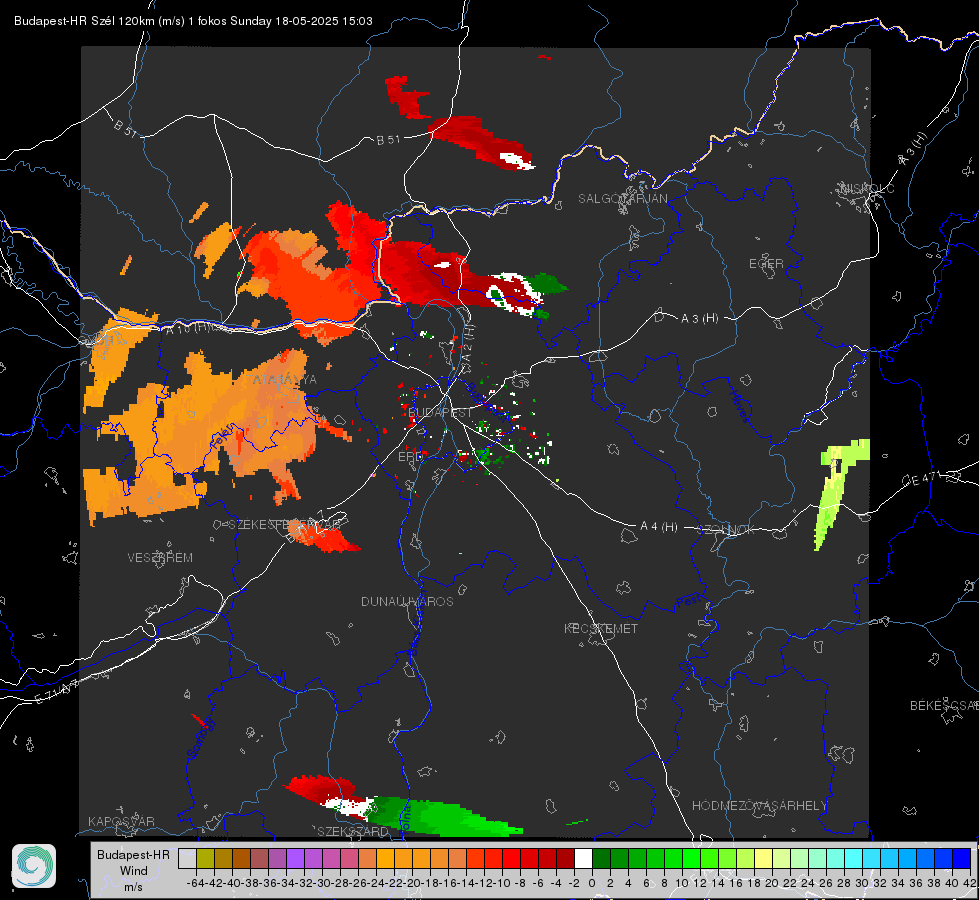Select the VESZPRÉM city label
Viewport: 979px width, 900px height.
(x=160, y=558)
